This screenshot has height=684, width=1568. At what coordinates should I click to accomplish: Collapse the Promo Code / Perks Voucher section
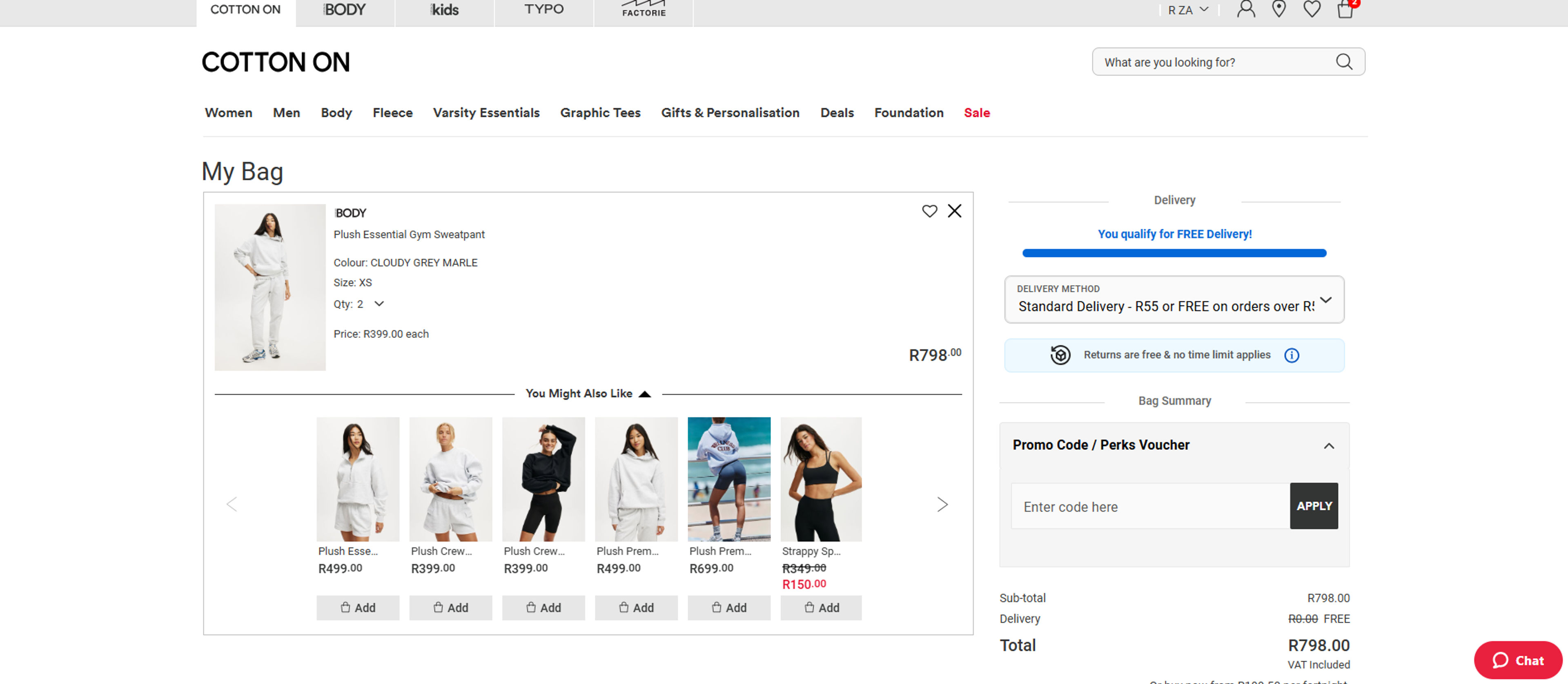1329,446
